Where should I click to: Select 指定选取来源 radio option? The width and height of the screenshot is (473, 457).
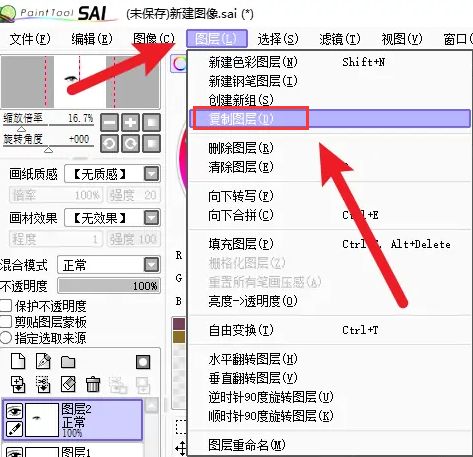(x=6, y=338)
